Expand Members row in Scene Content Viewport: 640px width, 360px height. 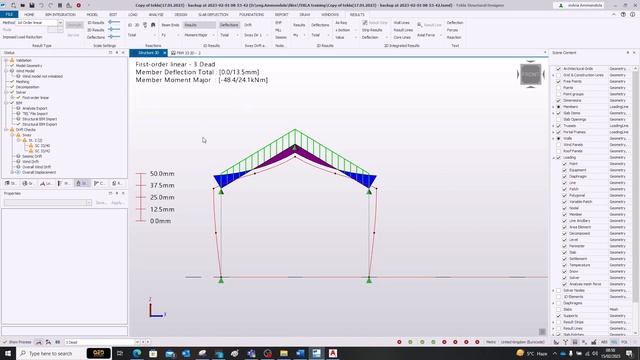[x=553, y=107]
